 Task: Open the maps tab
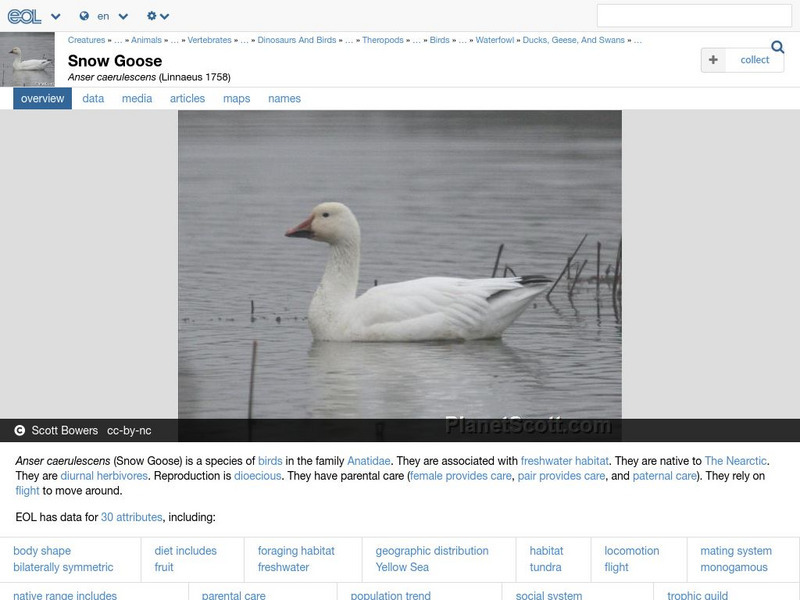[x=236, y=98]
